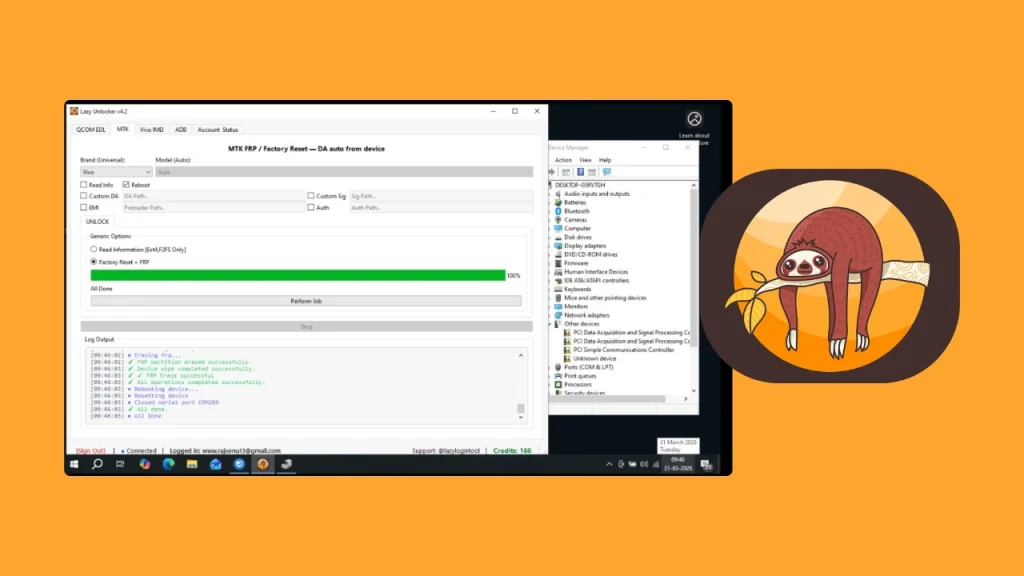The height and width of the screenshot is (576, 1024).
Task: Click the Unknown device warning icon
Action: pos(567,359)
